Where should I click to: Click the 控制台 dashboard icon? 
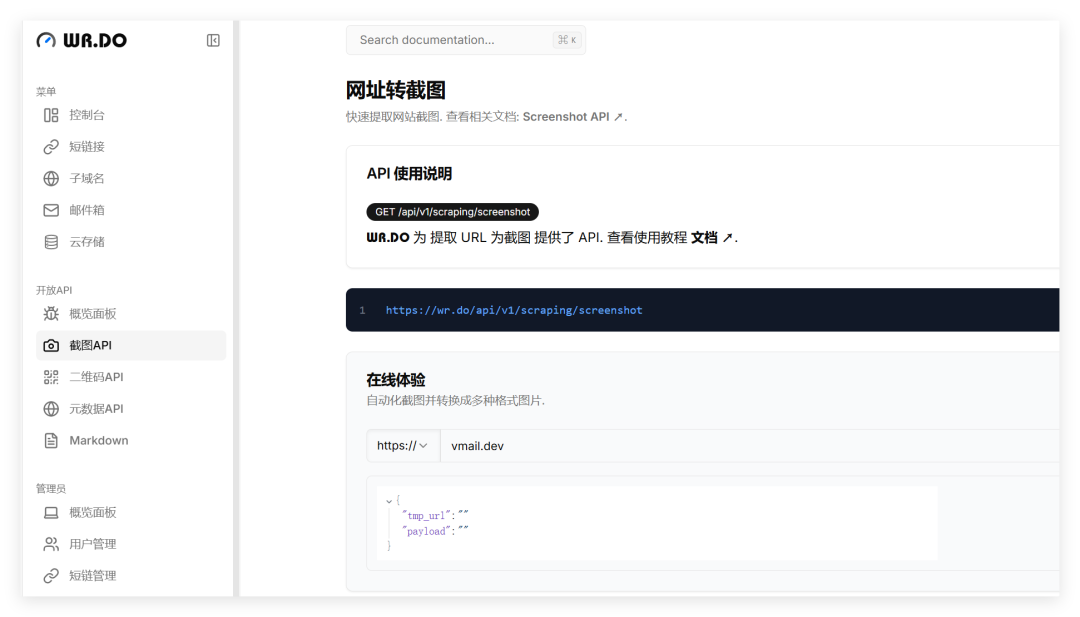point(51,115)
